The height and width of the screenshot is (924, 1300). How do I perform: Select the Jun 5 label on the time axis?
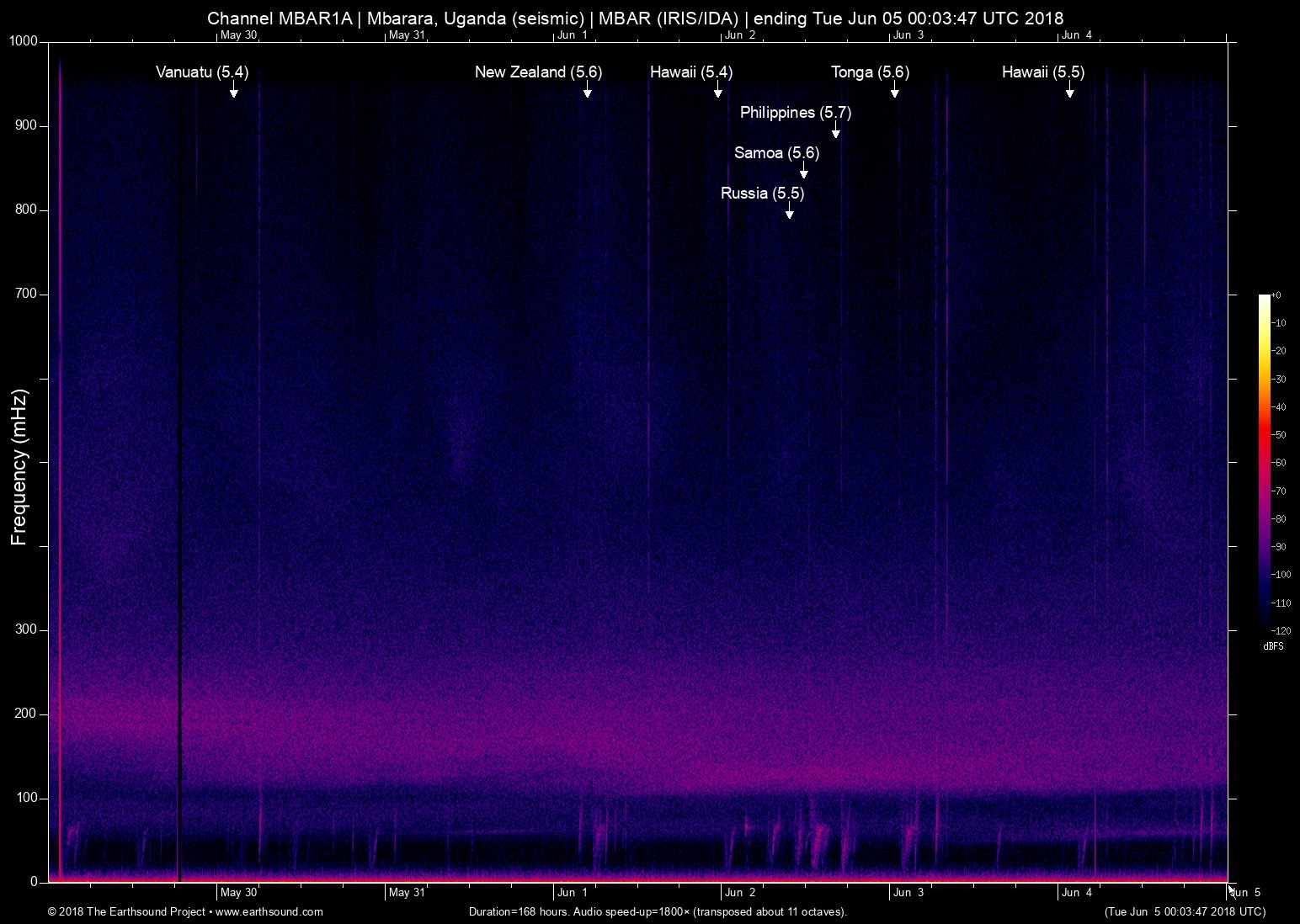[x=1246, y=893]
